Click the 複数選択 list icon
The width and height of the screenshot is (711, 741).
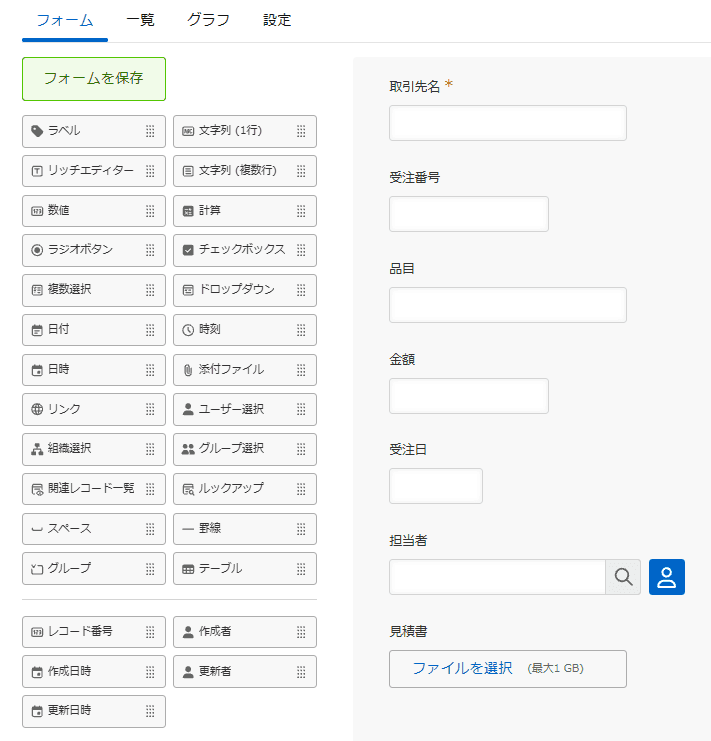tap(37, 290)
